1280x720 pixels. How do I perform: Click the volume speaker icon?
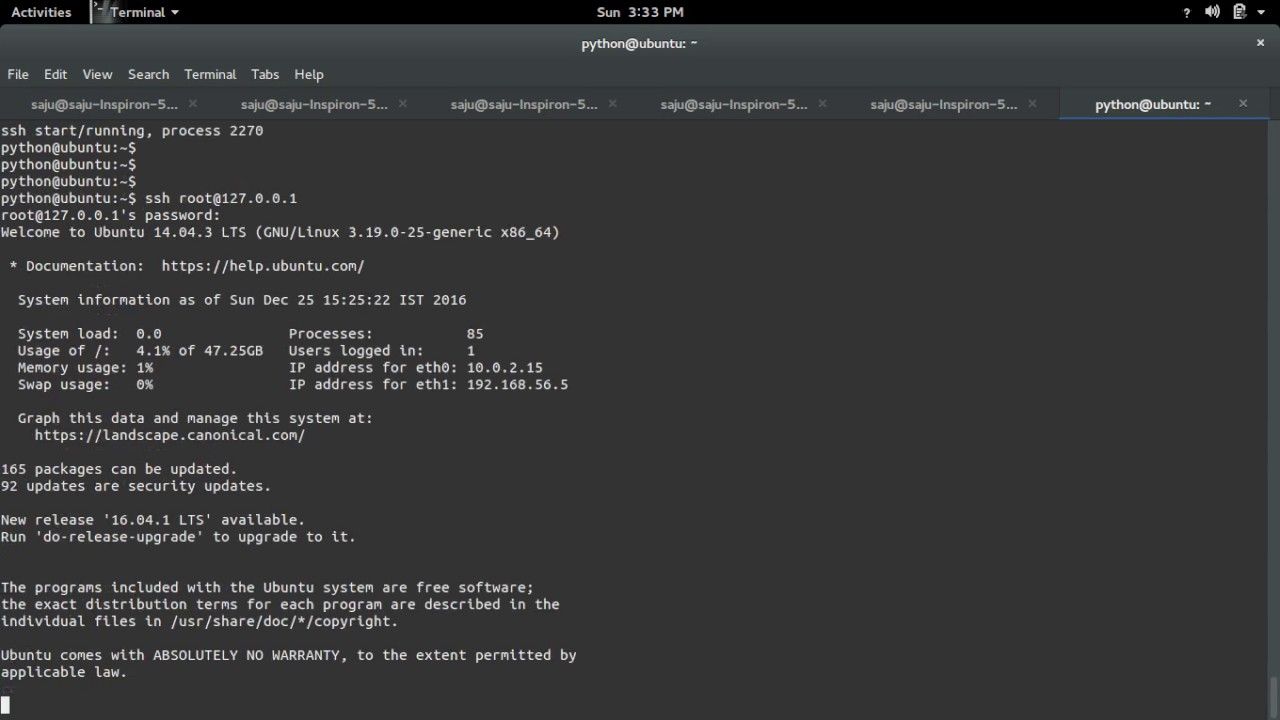1213,12
